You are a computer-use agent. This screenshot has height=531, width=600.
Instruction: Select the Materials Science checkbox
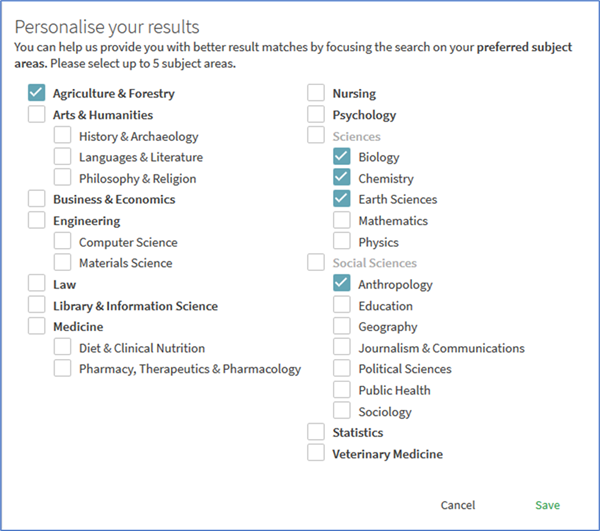(x=63, y=263)
